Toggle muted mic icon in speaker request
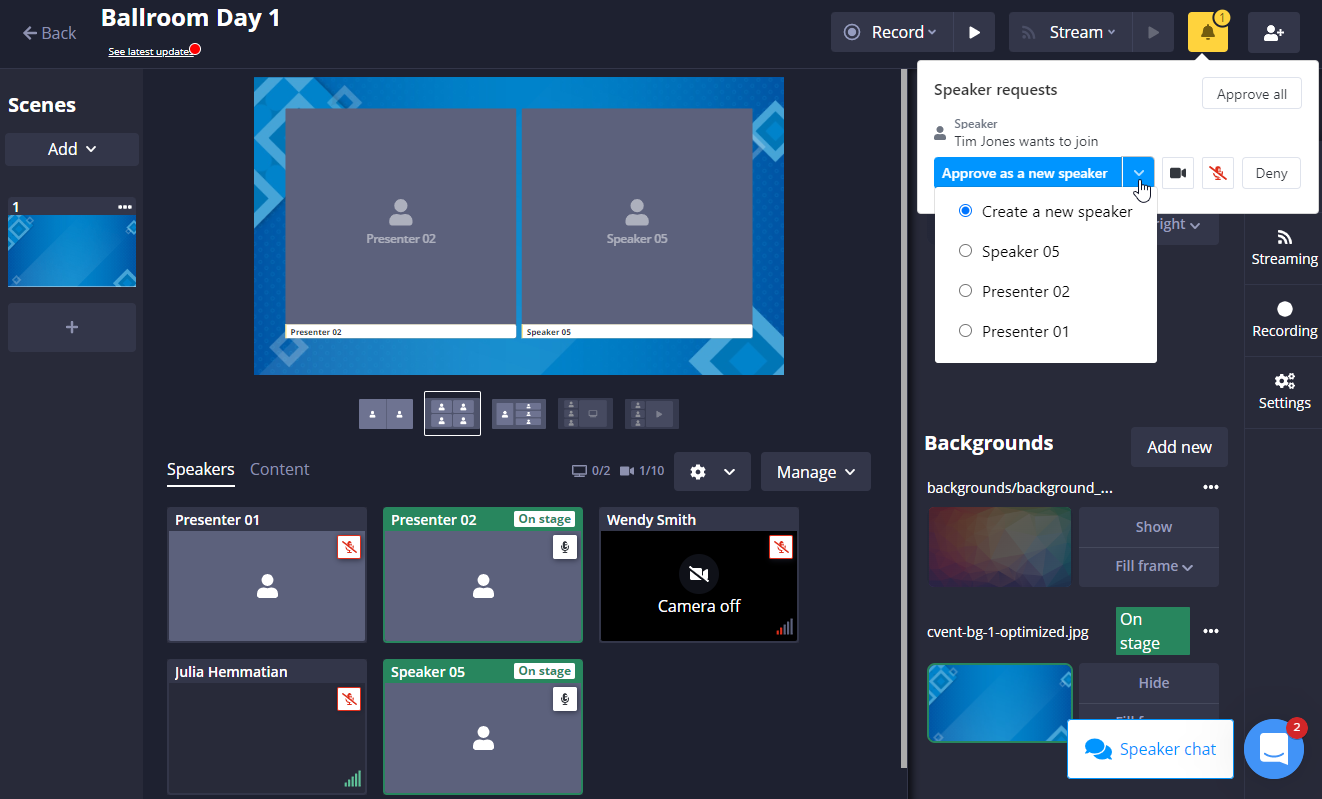 pyautogui.click(x=1217, y=173)
